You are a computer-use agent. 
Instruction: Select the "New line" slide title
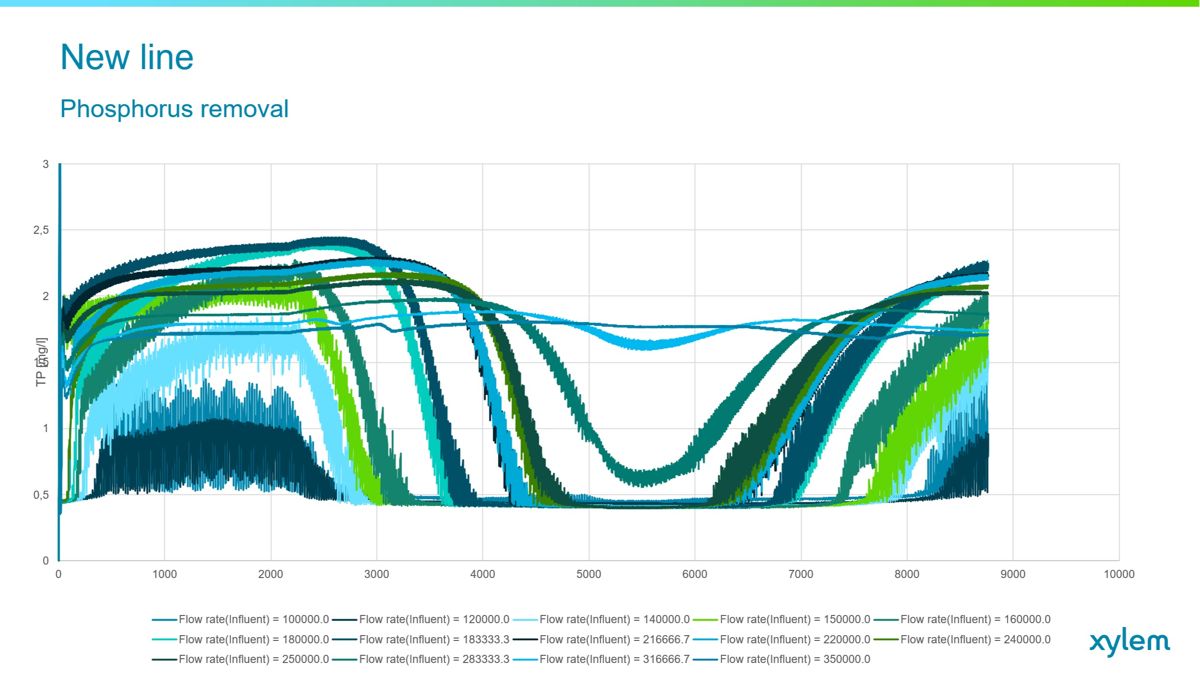click(127, 57)
